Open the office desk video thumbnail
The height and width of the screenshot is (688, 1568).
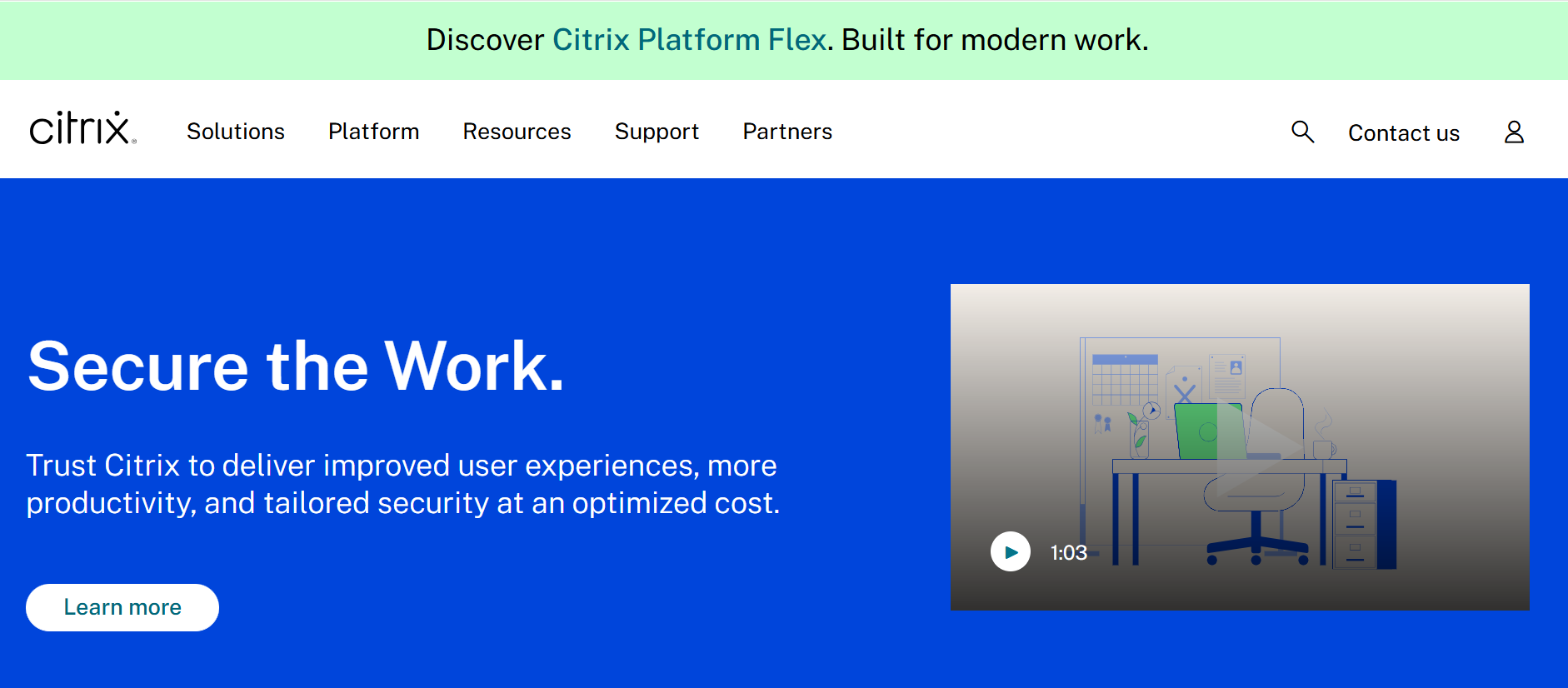(1240, 447)
